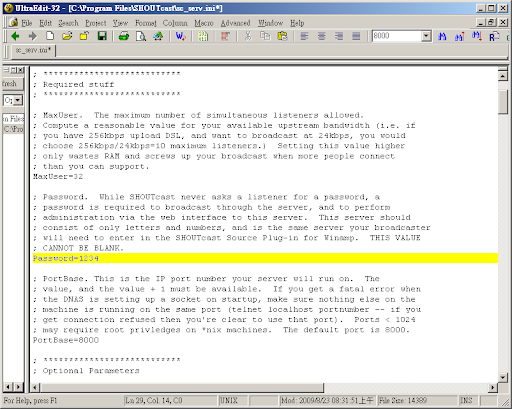Viewport: 512px width, 409px height.
Task: Close the file using the toolbar icon
Action: click(x=84, y=36)
